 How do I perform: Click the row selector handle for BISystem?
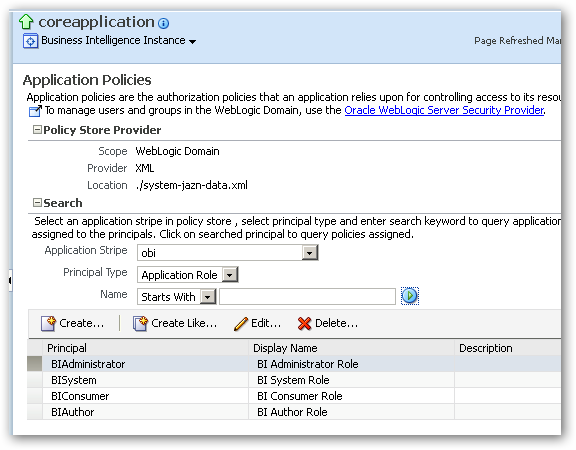point(35,380)
